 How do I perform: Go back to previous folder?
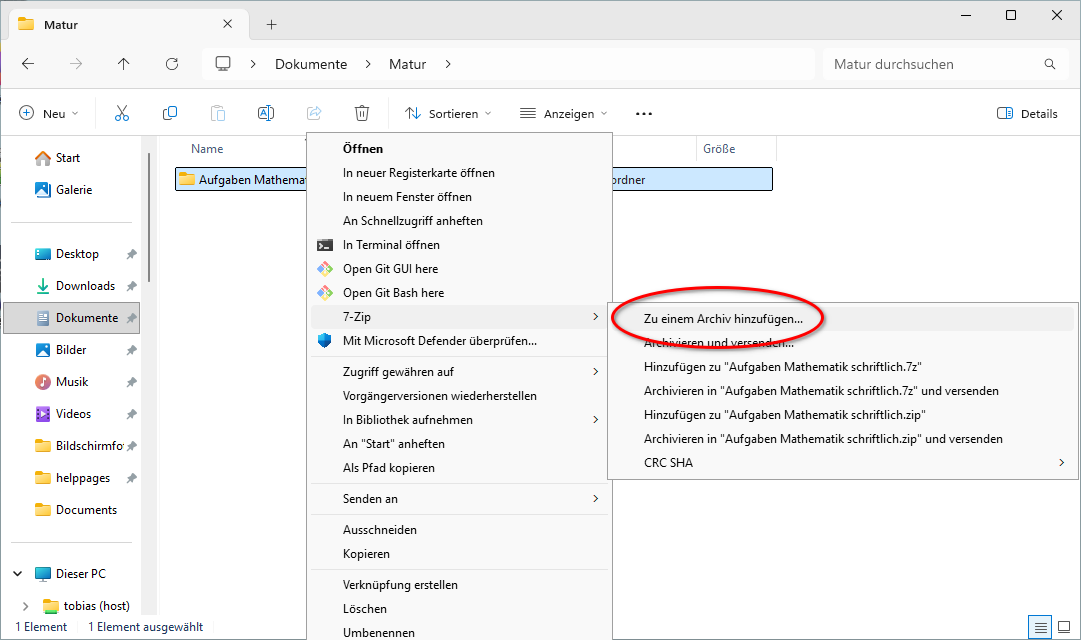tap(28, 64)
